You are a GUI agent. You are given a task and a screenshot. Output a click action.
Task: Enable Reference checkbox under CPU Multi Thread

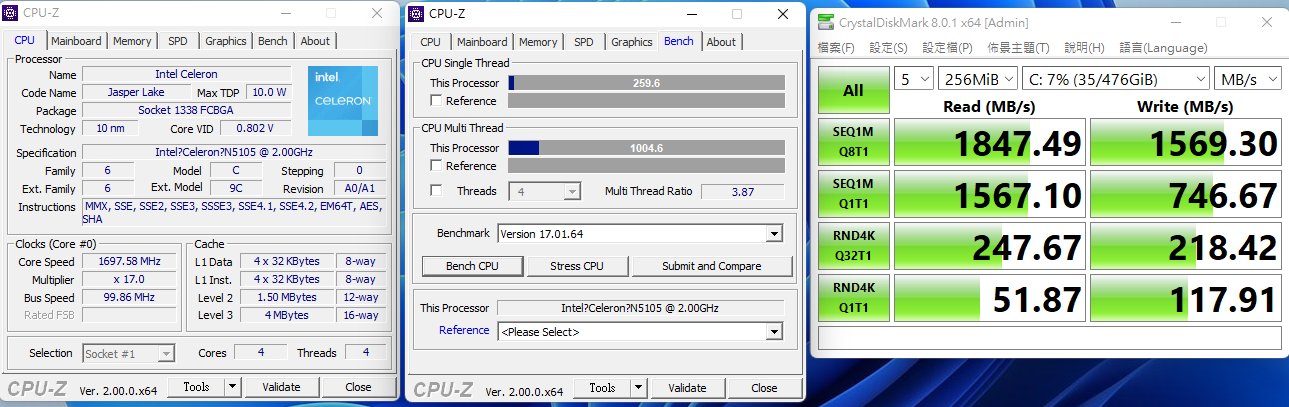pyautogui.click(x=436, y=166)
